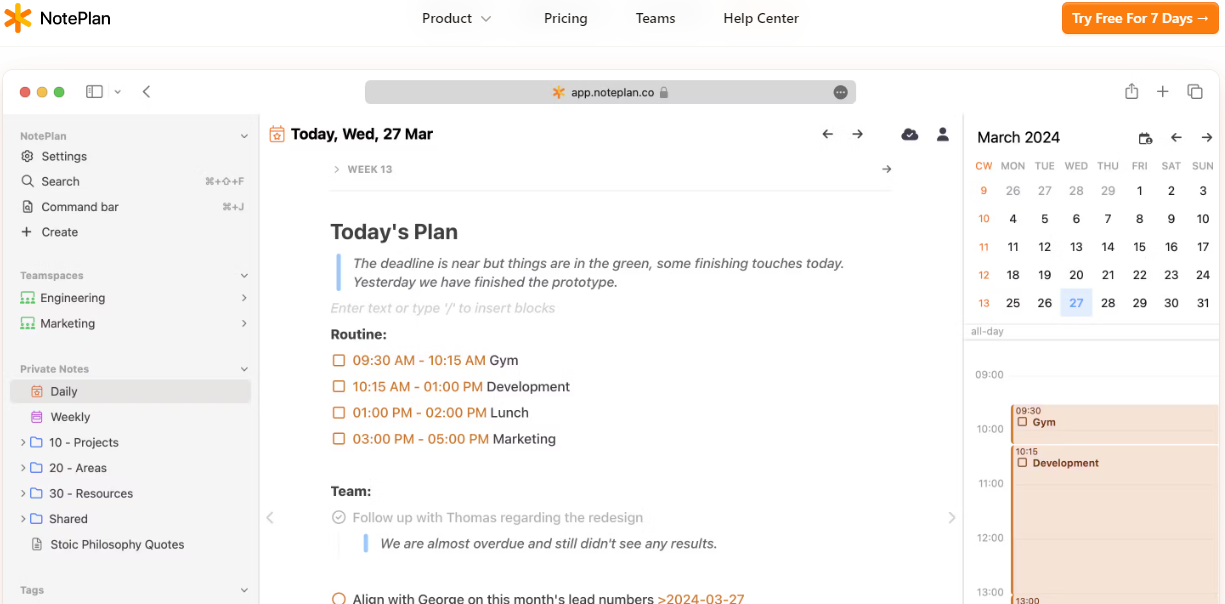The image size is (1225, 604).
Task: Follow the 2024-03-27 note link
Action: tap(701, 598)
